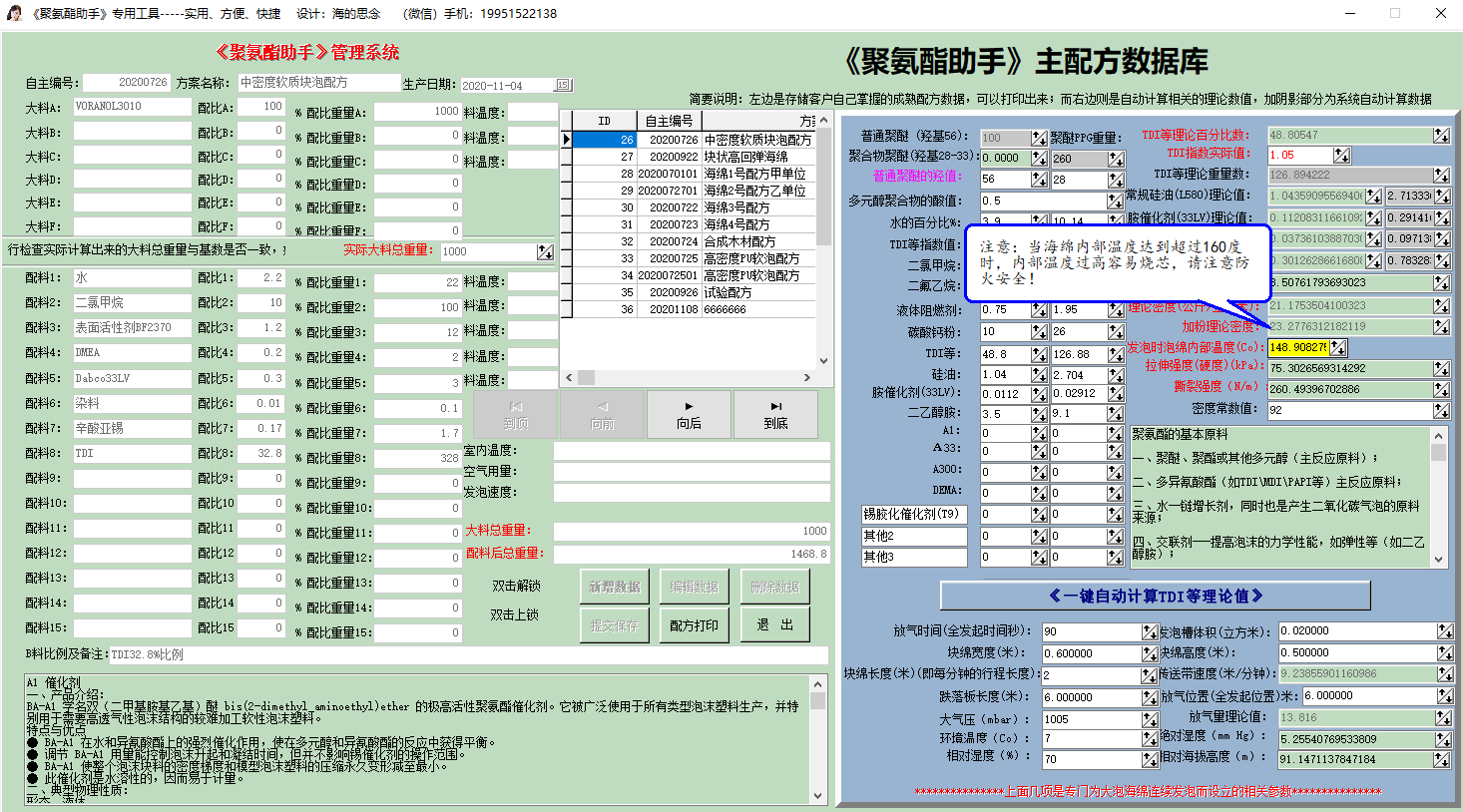Click the 一键自动计算TDI等理论值 button

(1156, 596)
